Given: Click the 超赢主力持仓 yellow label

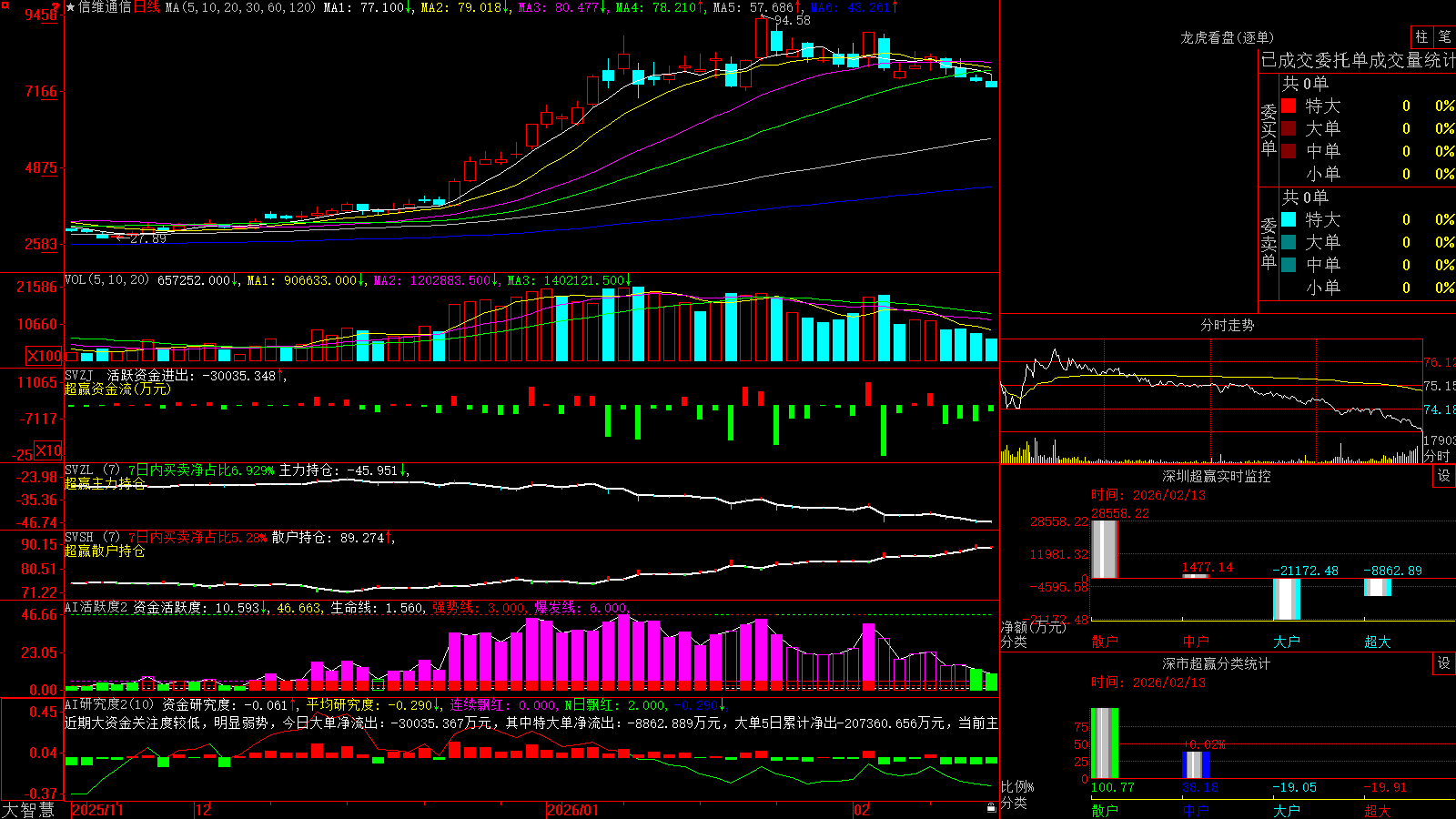Looking at the screenshot, I should pos(105,483).
